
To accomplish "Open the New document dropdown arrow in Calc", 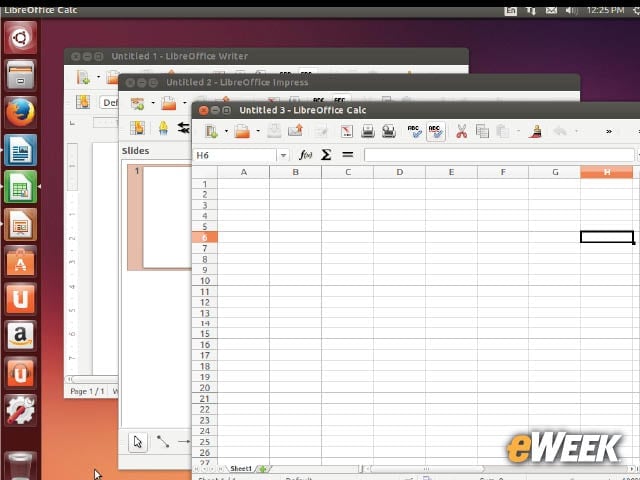I will coord(226,131).
